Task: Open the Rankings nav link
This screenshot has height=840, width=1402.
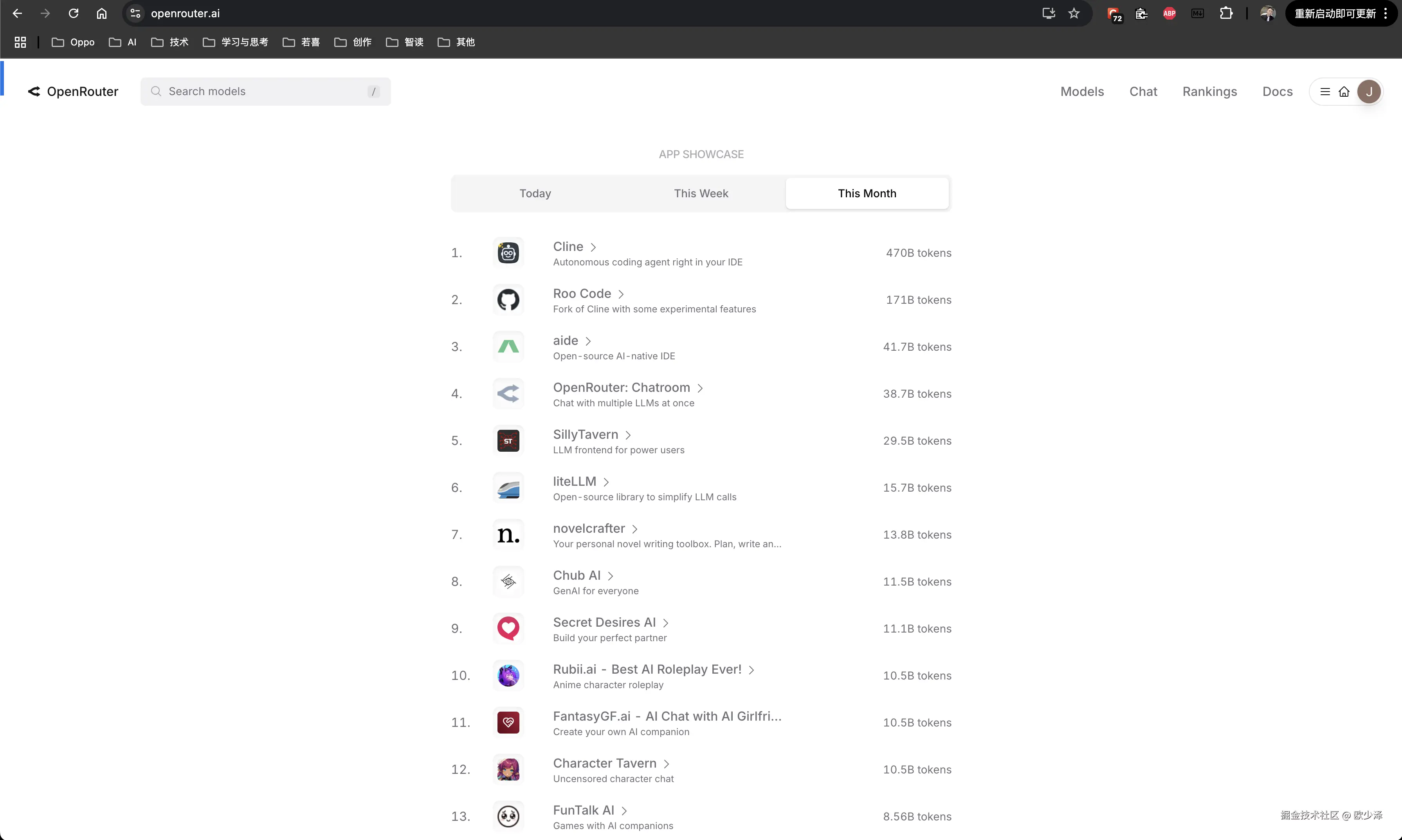Action: 1209,92
